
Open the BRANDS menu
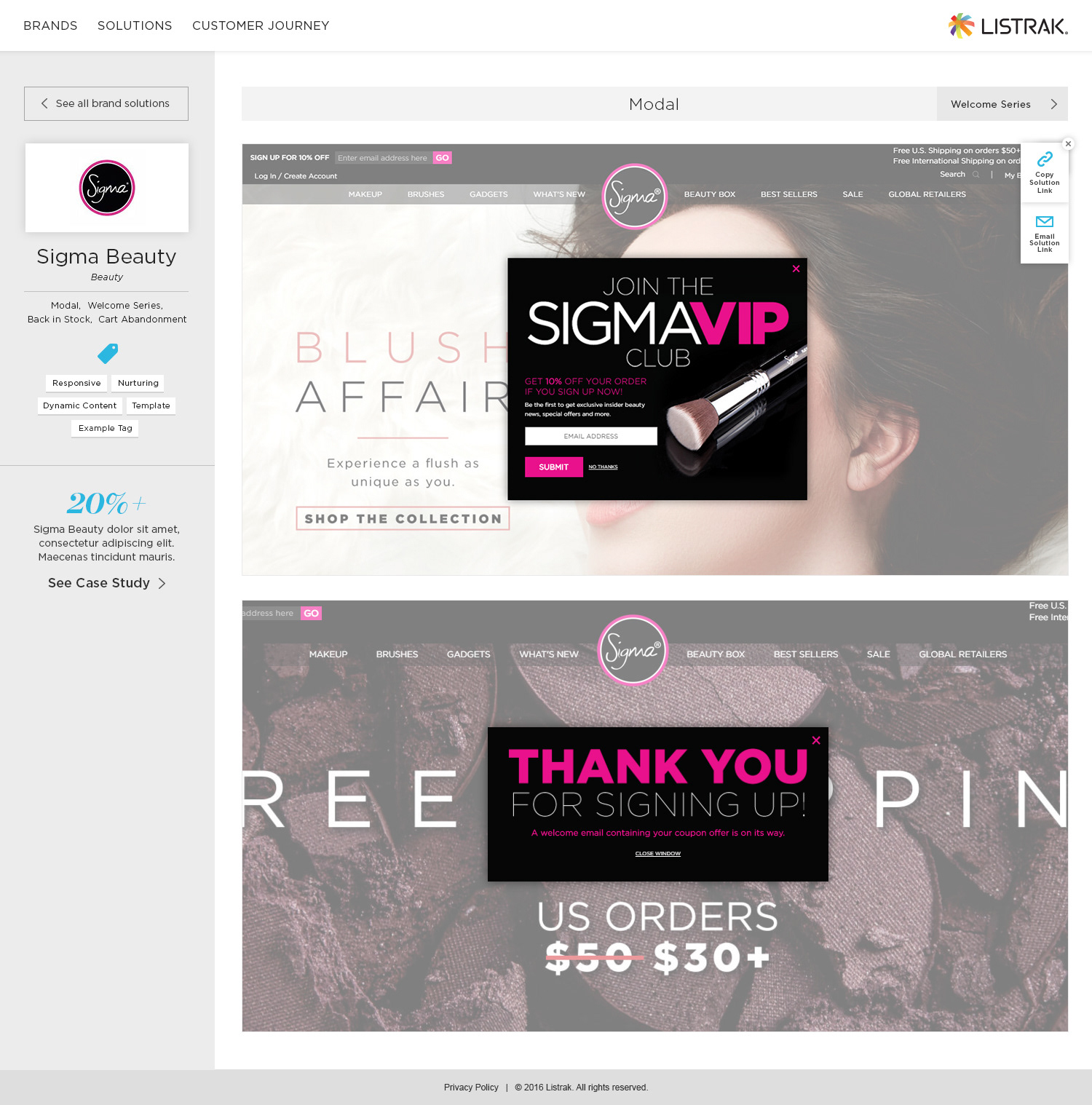50,25
